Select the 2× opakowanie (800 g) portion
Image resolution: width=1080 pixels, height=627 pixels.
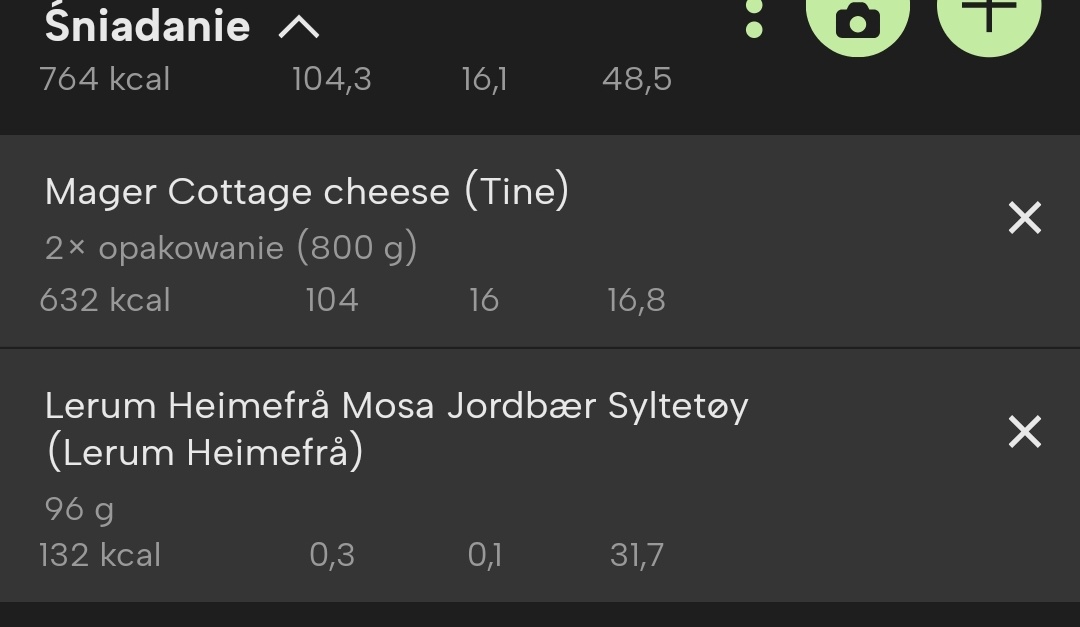pyautogui.click(x=230, y=247)
